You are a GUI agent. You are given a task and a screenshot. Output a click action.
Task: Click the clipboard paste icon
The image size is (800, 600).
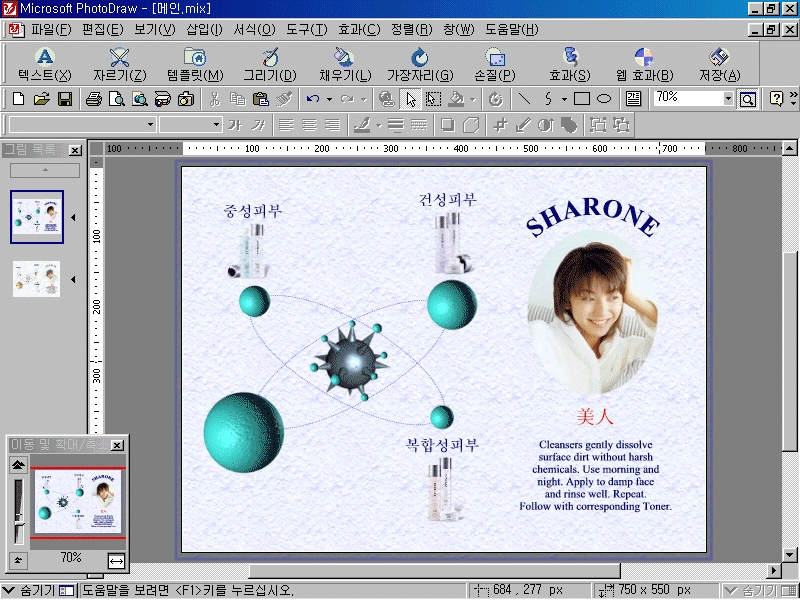(261, 99)
